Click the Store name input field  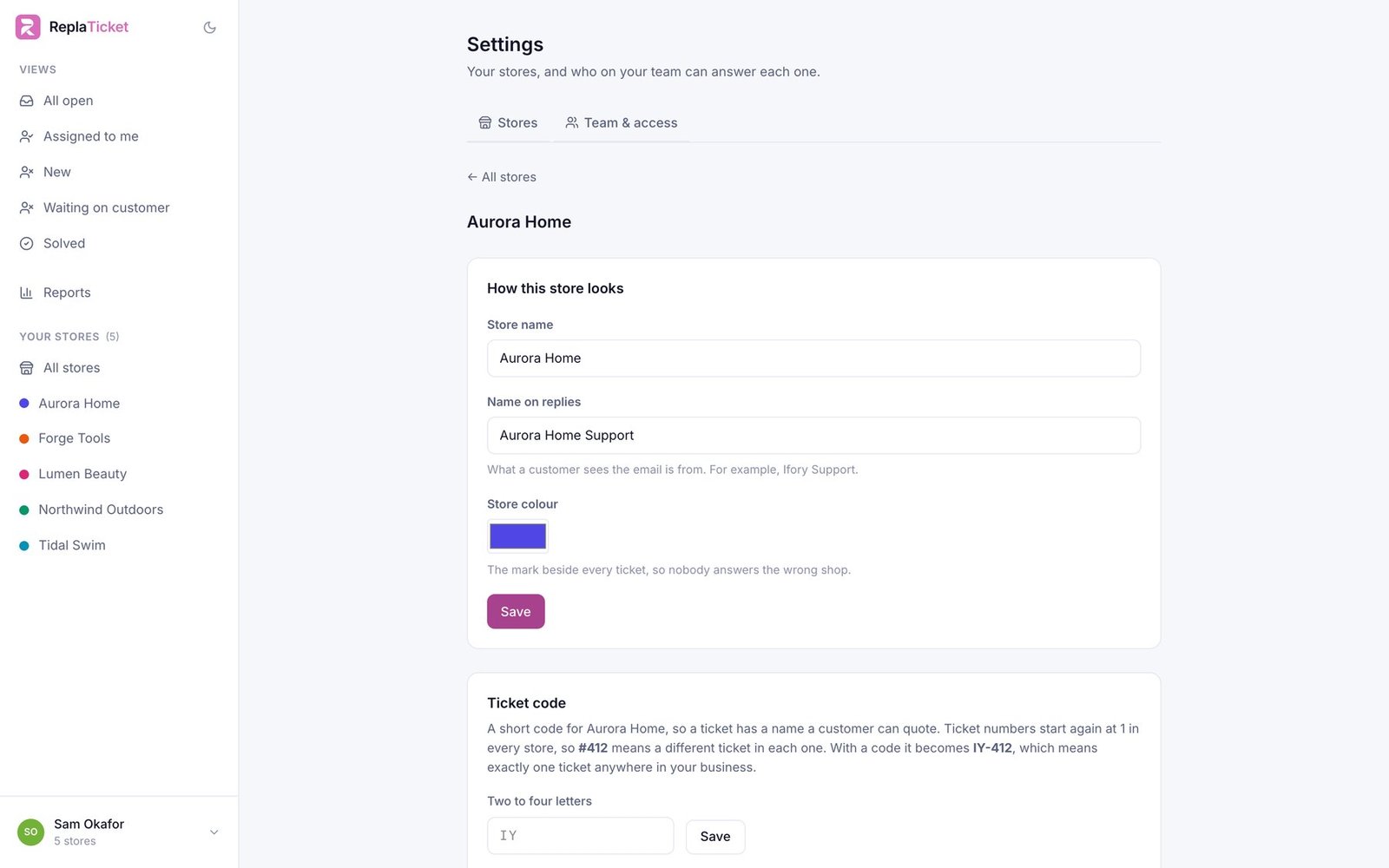pos(813,358)
